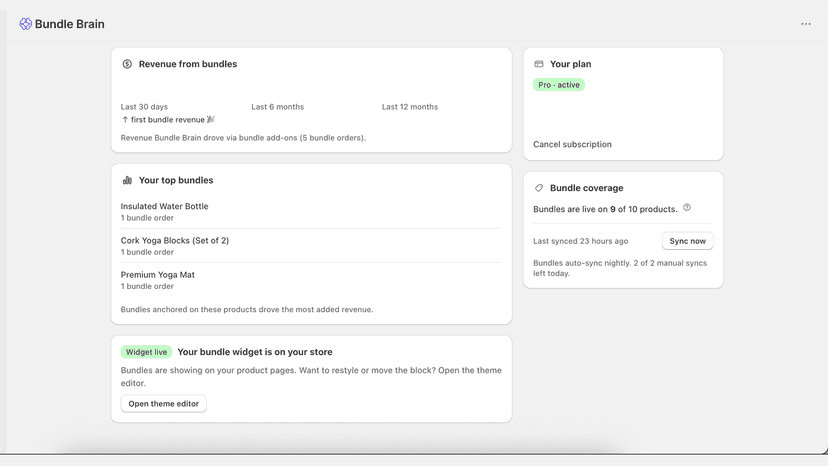Click the card icon beside Your plan
This screenshot has width=828, height=466.
click(539, 64)
